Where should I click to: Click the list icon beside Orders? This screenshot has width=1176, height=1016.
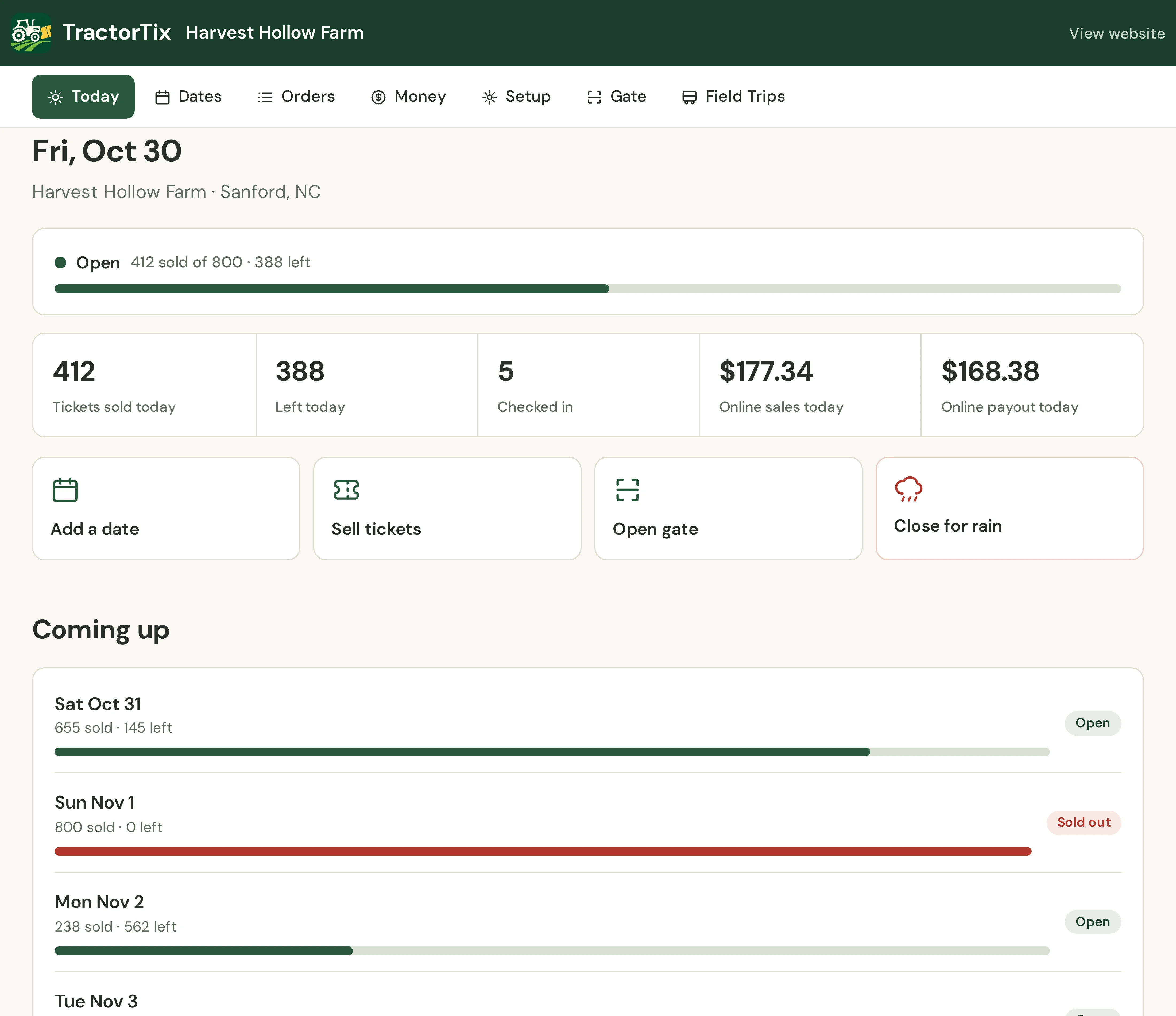[265, 97]
